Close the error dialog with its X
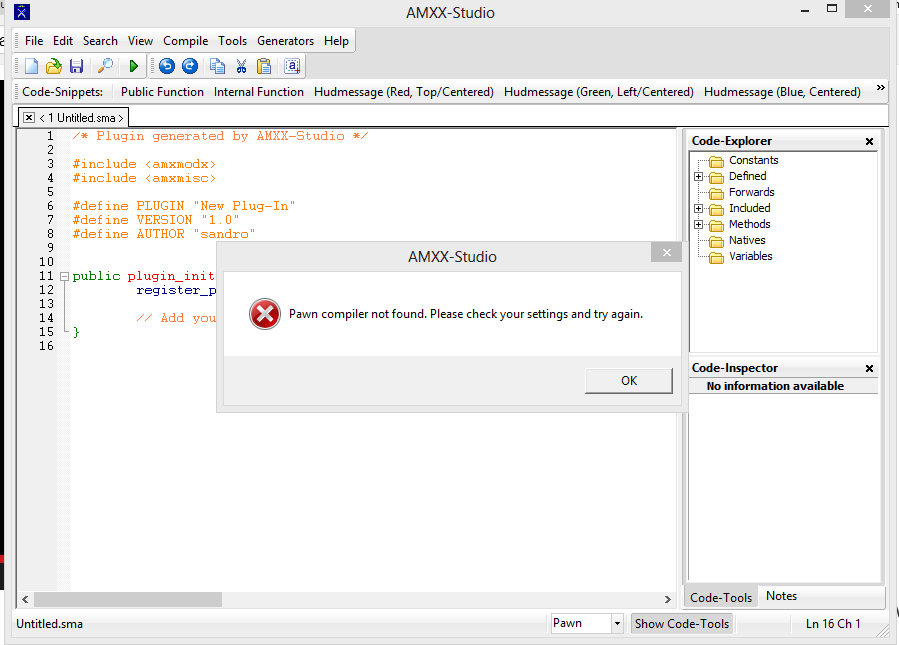The height and width of the screenshot is (645, 899). point(666,252)
